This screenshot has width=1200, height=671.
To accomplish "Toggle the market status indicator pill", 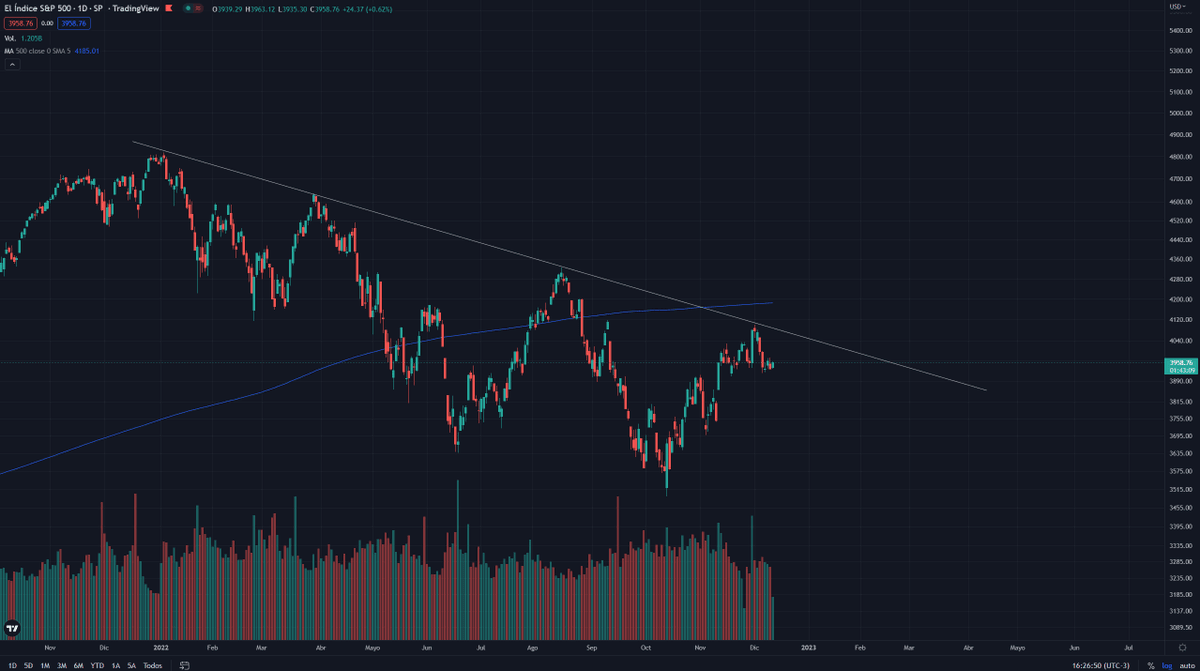I will 192,8.
